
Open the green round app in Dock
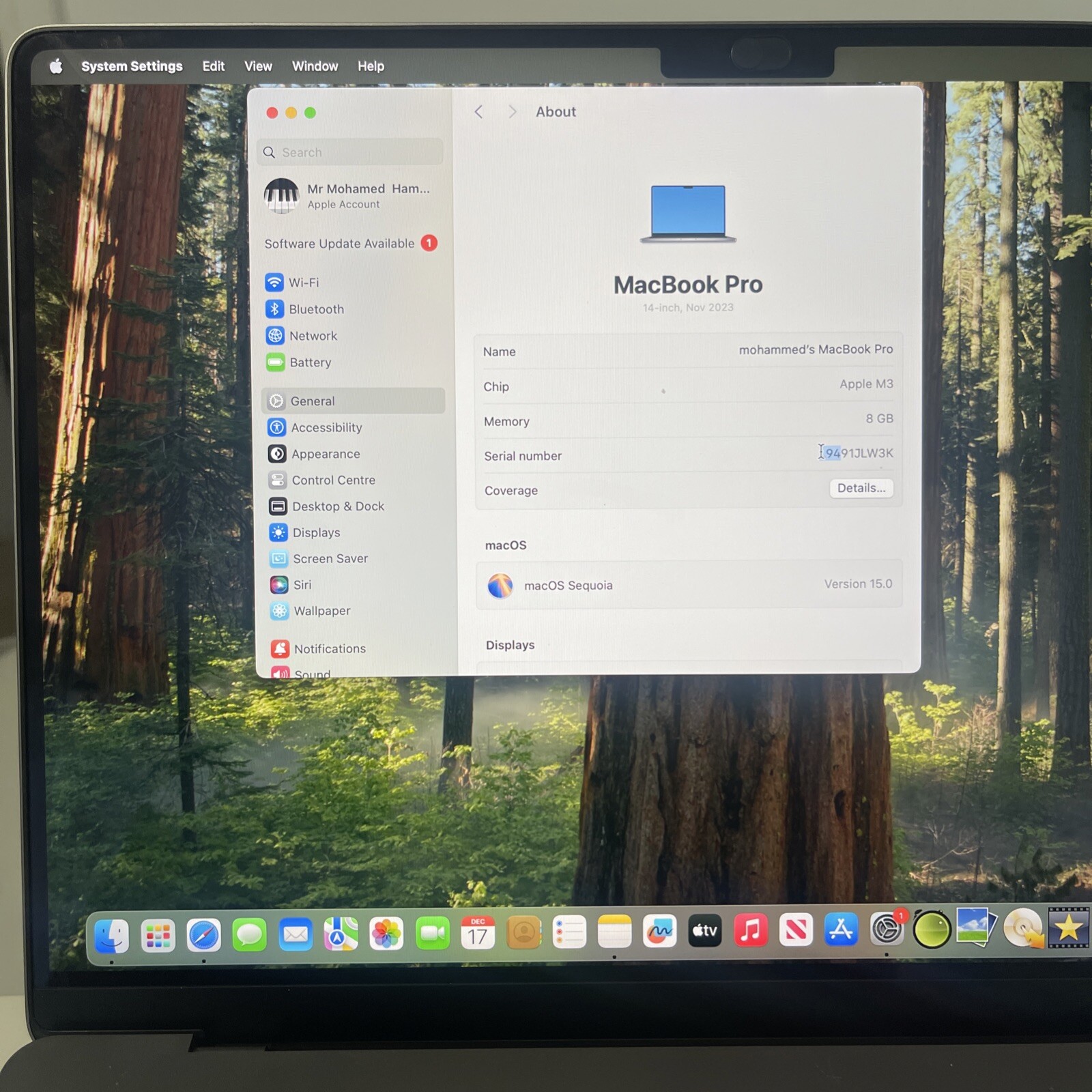(932, 930)
